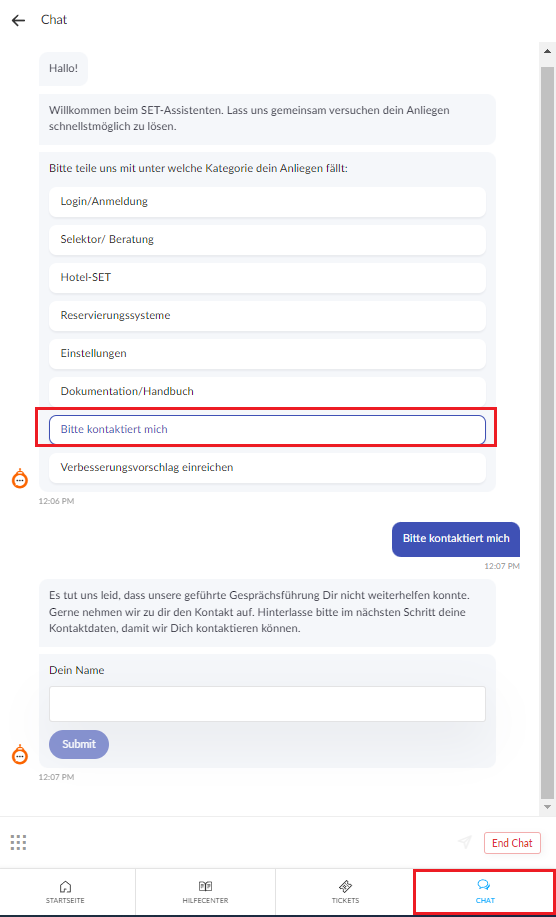Click the End Chat button

[512, 843]
